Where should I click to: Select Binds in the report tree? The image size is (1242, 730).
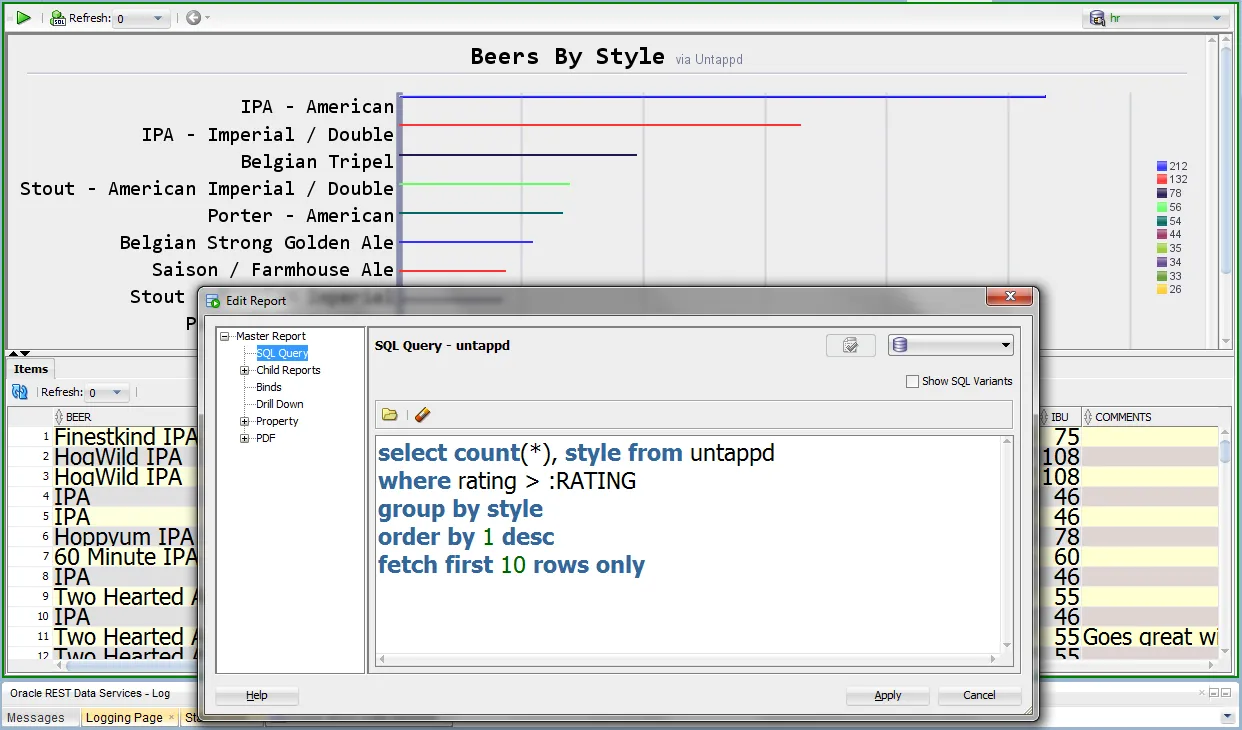pos(268,387)
